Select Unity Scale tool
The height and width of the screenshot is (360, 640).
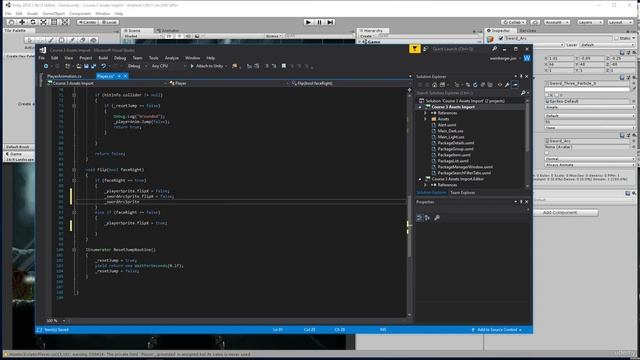point(44,22)
